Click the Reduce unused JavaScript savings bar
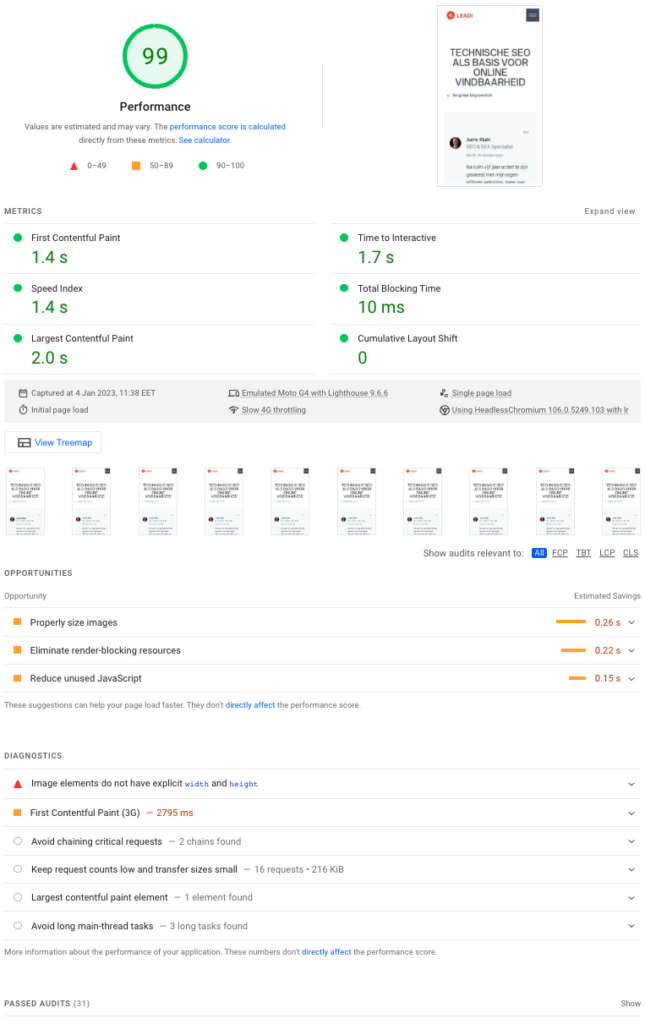Image resolution: width=645 pixels, height=1024 pixels. 577,678
